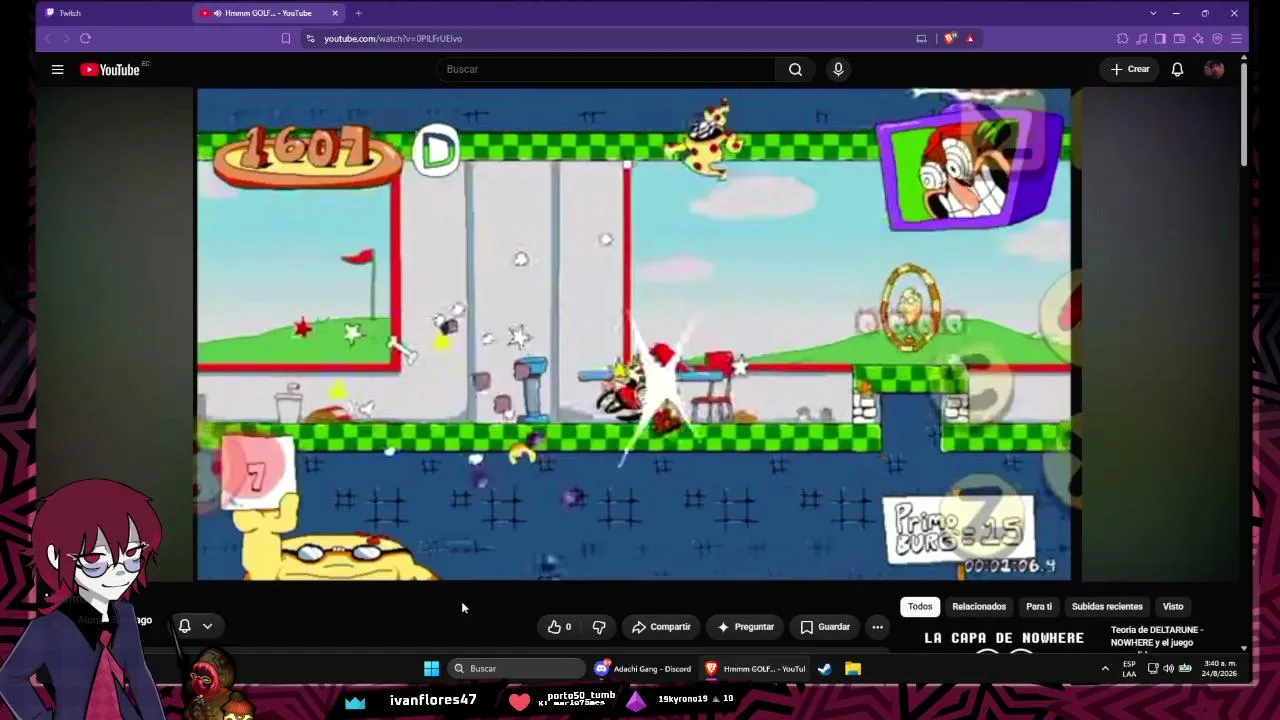1280x720 pixels.
Task: Select the Relacionados filter chip
Action: click(979, 606)
